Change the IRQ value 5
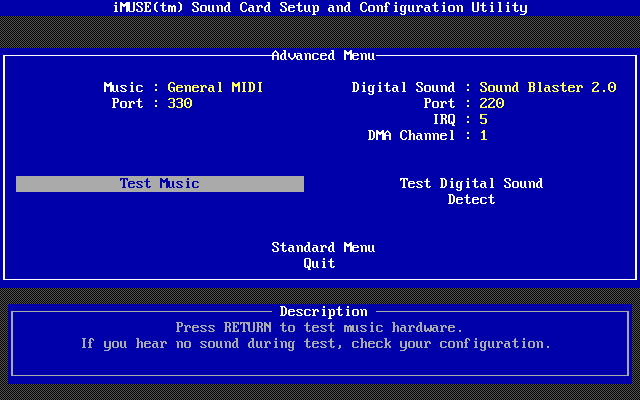 (483, 120)
